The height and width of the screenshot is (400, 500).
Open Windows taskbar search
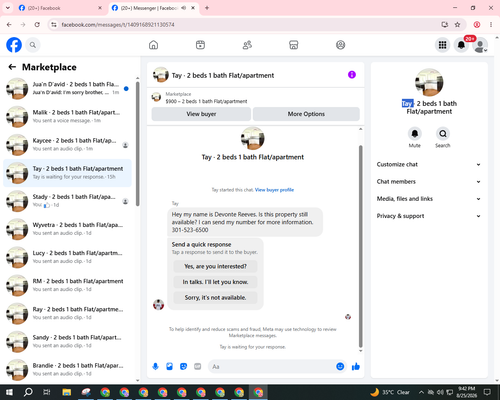coord(28,392)
